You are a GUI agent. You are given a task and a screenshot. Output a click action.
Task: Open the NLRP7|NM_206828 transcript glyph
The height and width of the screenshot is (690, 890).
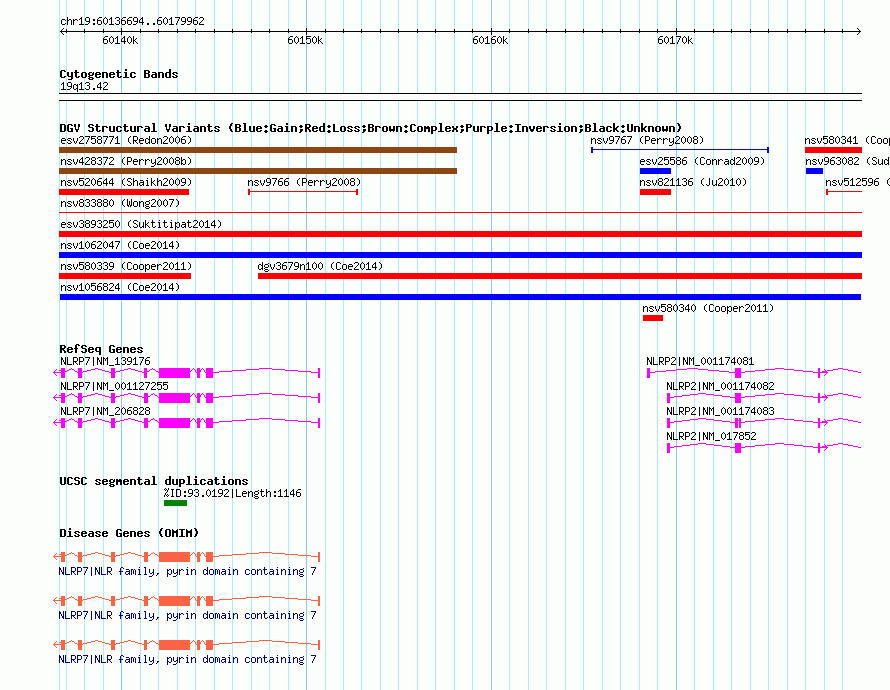tap(187, 423)
